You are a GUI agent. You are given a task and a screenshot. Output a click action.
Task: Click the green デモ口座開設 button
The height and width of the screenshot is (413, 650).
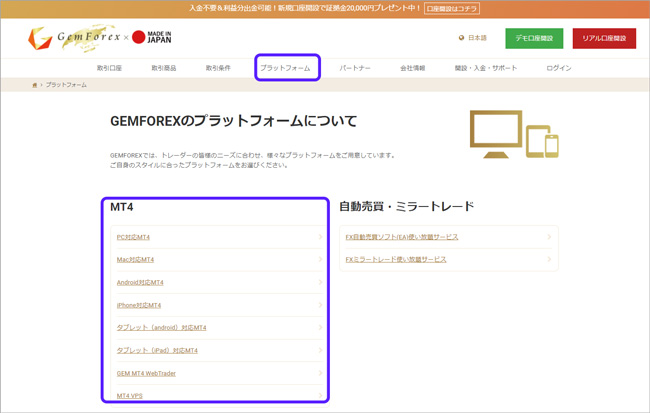(x=534, y=38)
